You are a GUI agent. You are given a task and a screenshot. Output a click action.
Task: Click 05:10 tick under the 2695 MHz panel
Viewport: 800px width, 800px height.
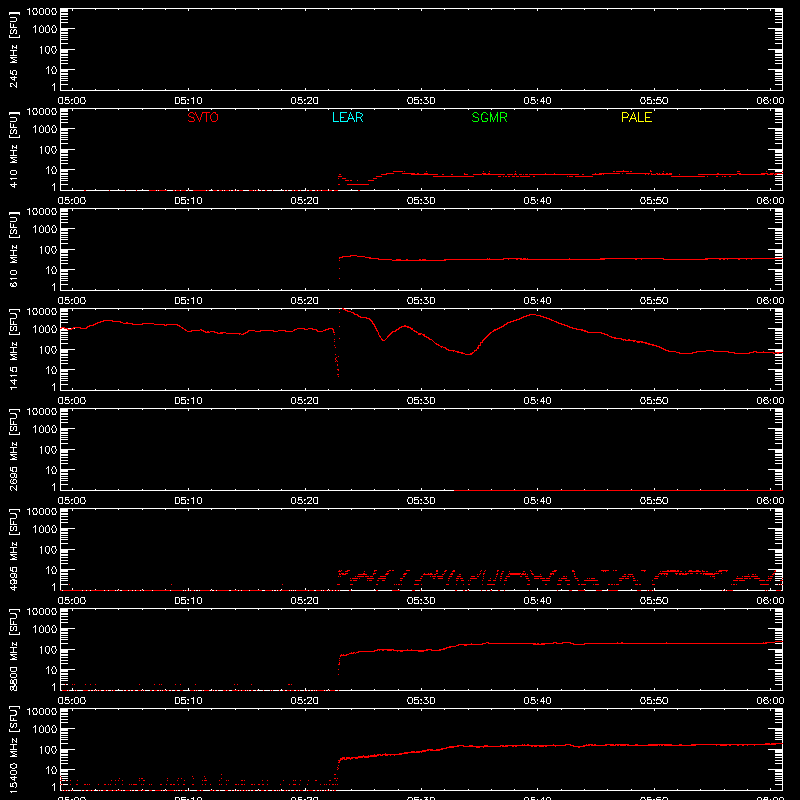pyautogui.click(x=188, y=501)
